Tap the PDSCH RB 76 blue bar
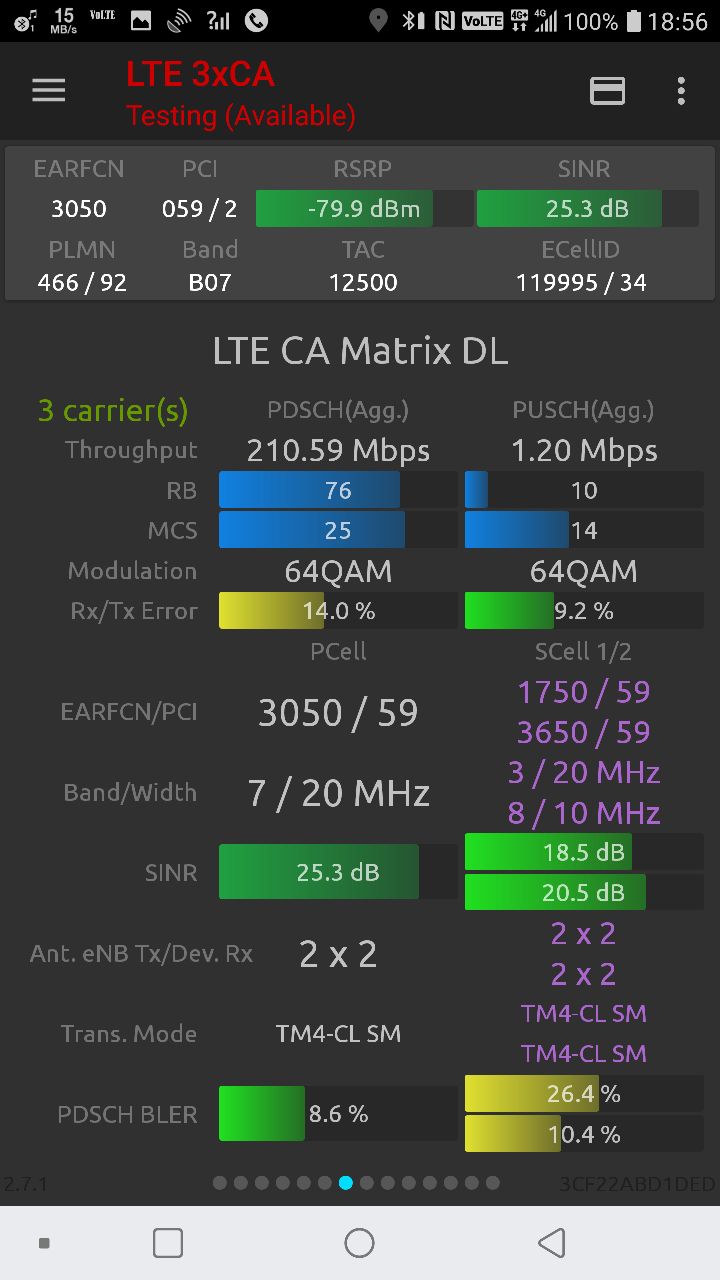The width and height of the screenshot is (720, 1280). coord(338,490)
